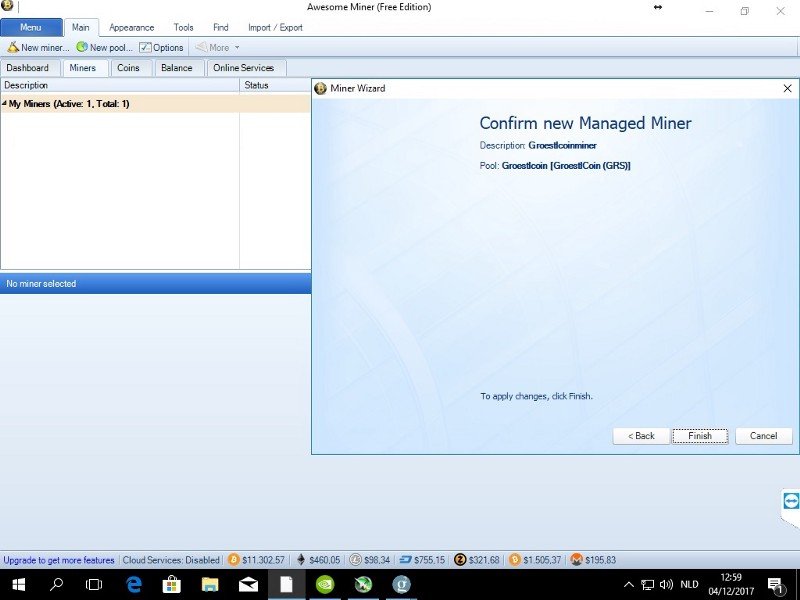Close the Miner Wizard dialog

coord(787,88)
